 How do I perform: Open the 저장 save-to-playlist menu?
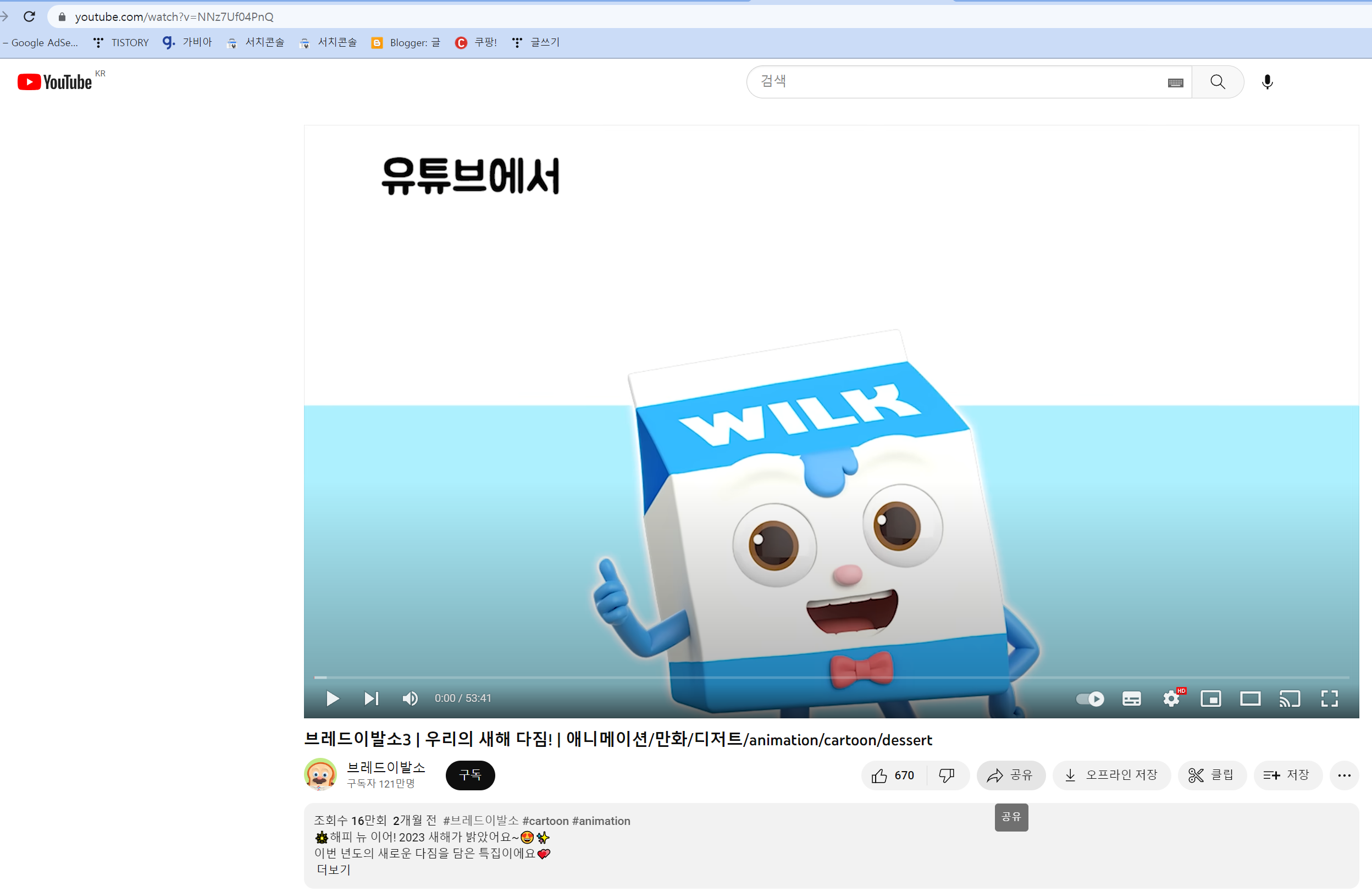[x=1287, y=775]
